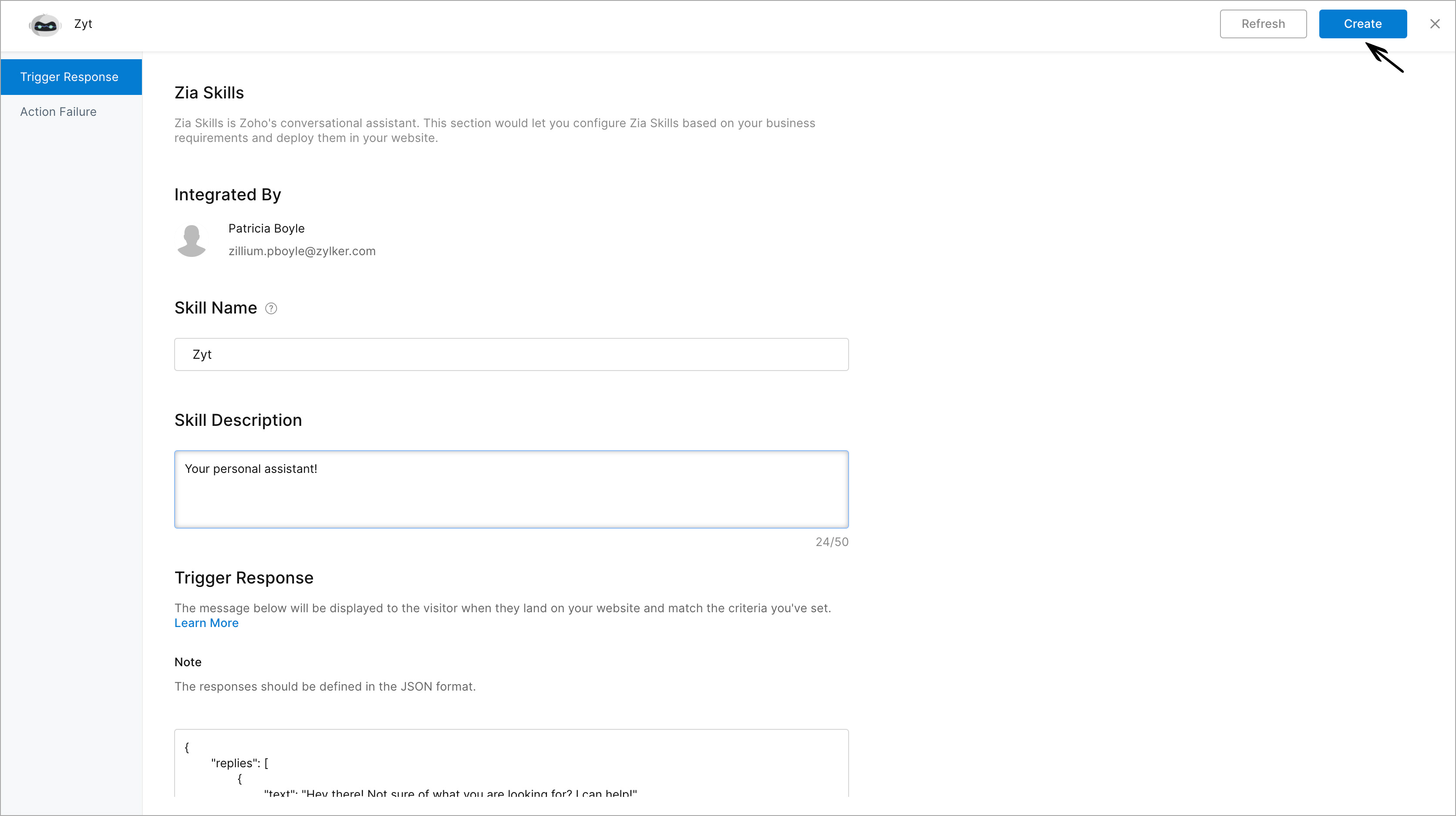This screenshot has height=816, width=1456.
Task: Click the Note label
Action: click(188, 662)
